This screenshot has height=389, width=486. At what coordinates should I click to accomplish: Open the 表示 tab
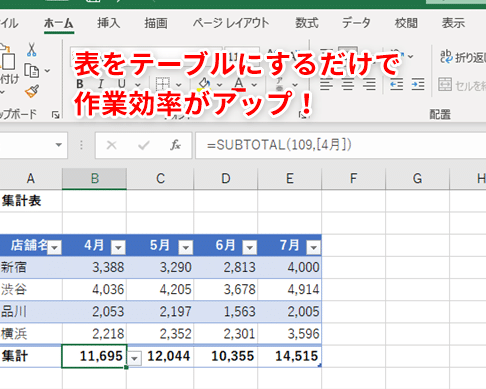453,23
